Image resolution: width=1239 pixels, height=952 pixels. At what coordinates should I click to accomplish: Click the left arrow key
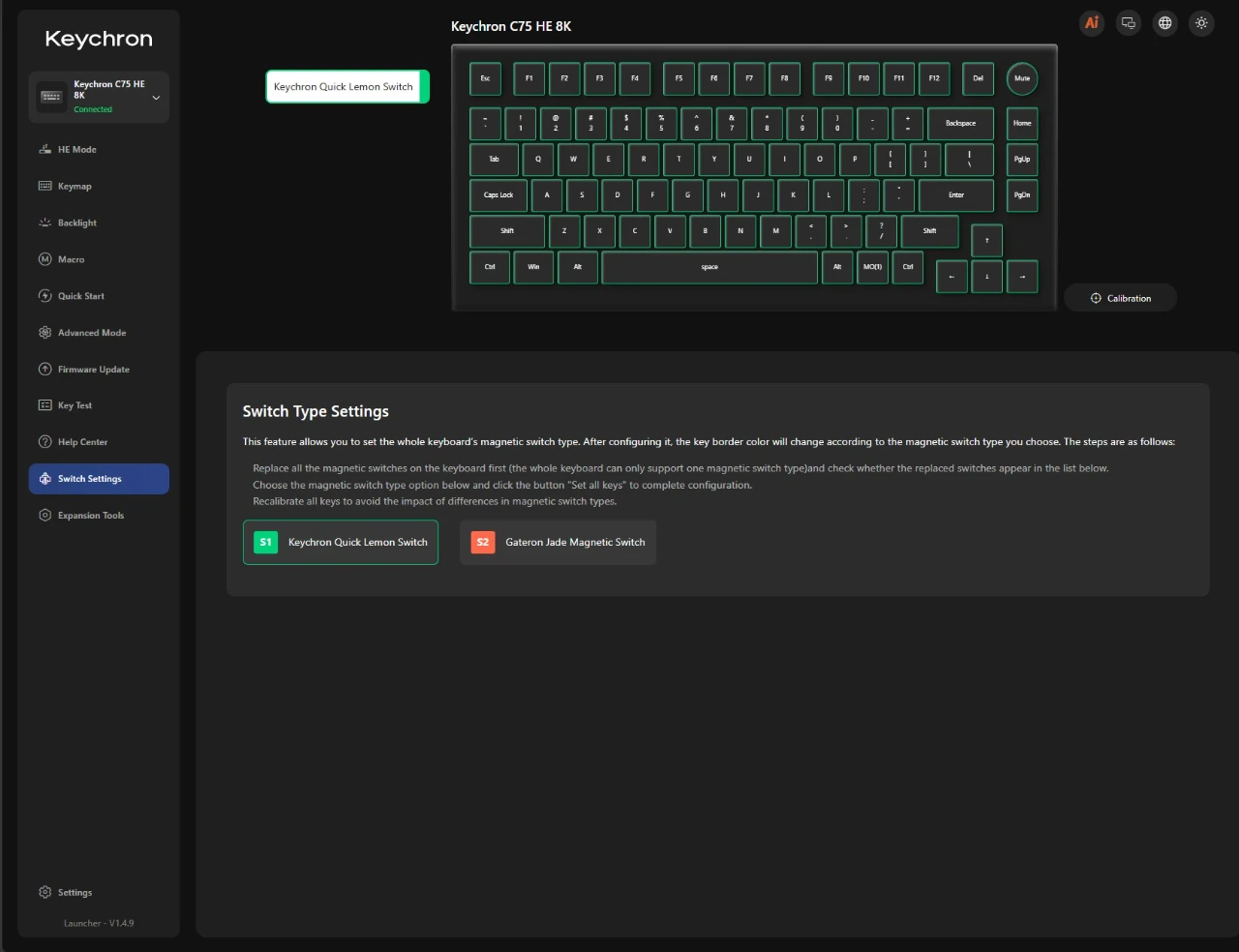952,277
